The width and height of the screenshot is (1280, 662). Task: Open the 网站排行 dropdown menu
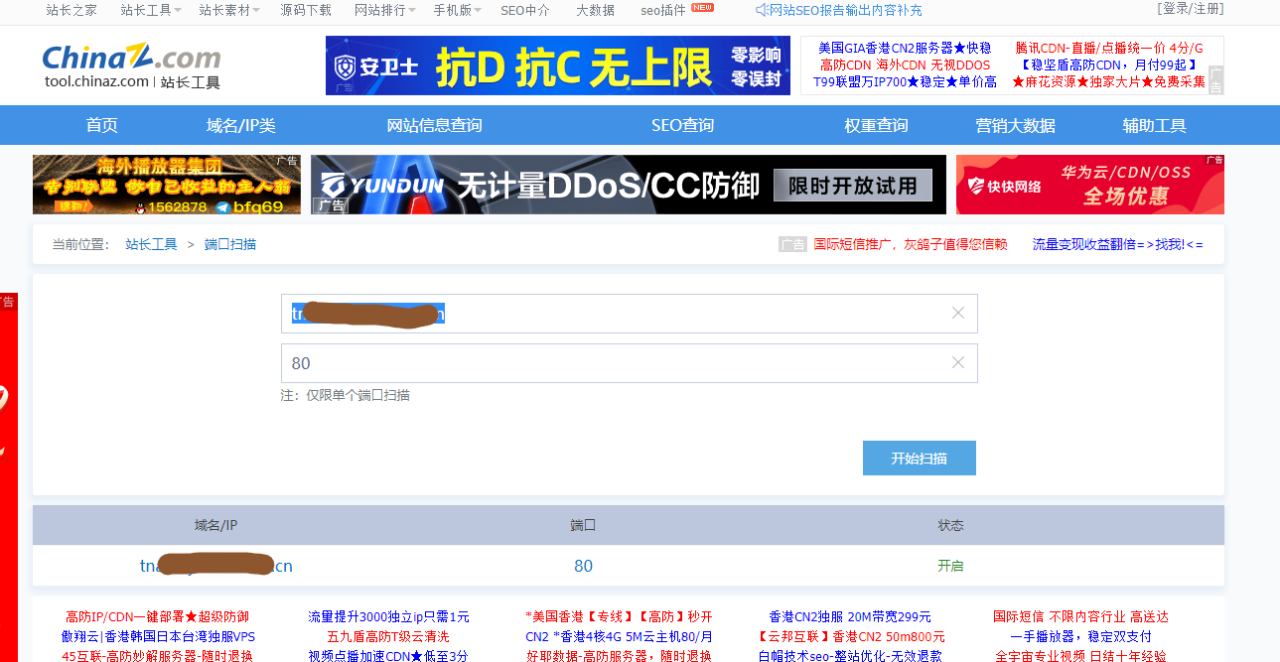379,10
